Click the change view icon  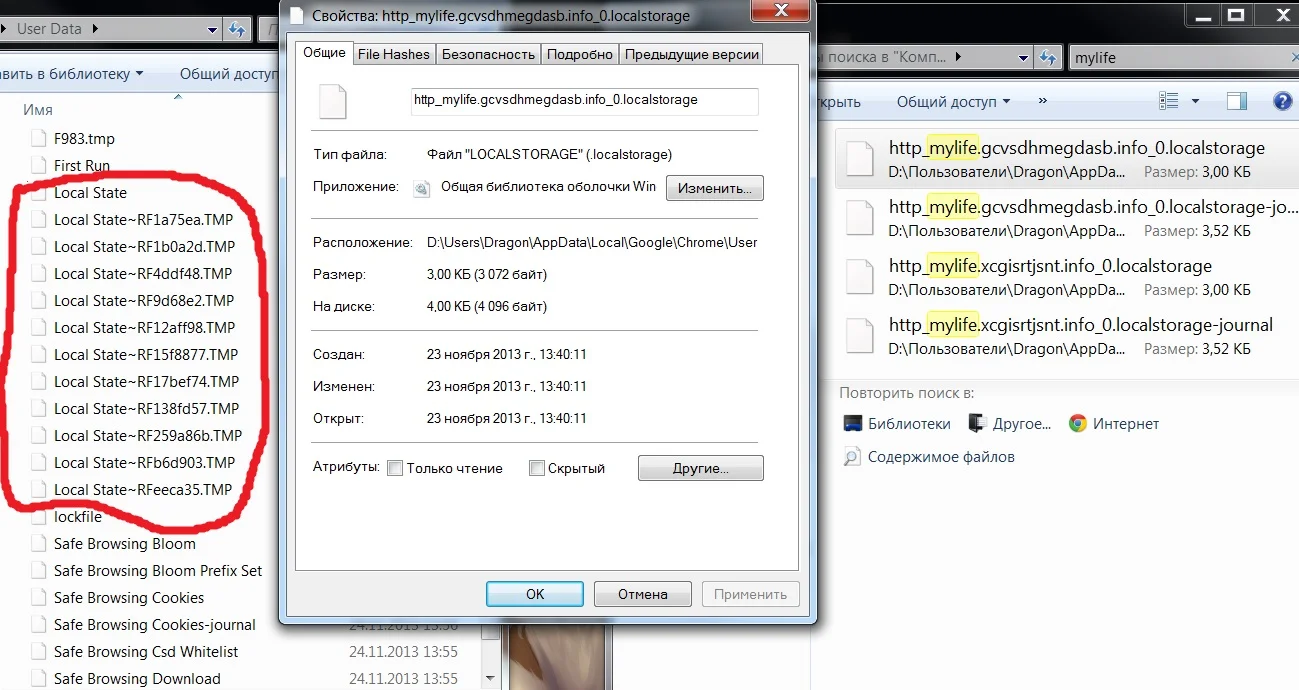tap(1168, 101)
